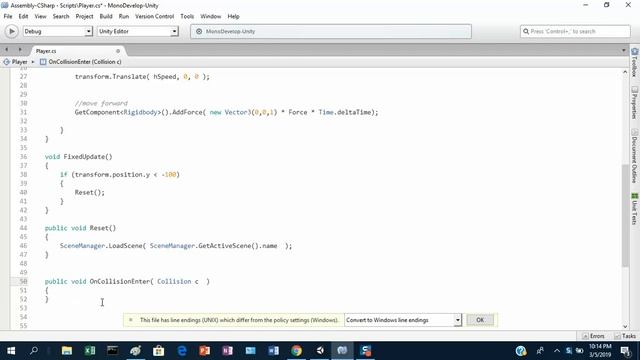Click the scrollbar down arrow
Viewport: 640px width, 360px height.
tap(625, 326)
